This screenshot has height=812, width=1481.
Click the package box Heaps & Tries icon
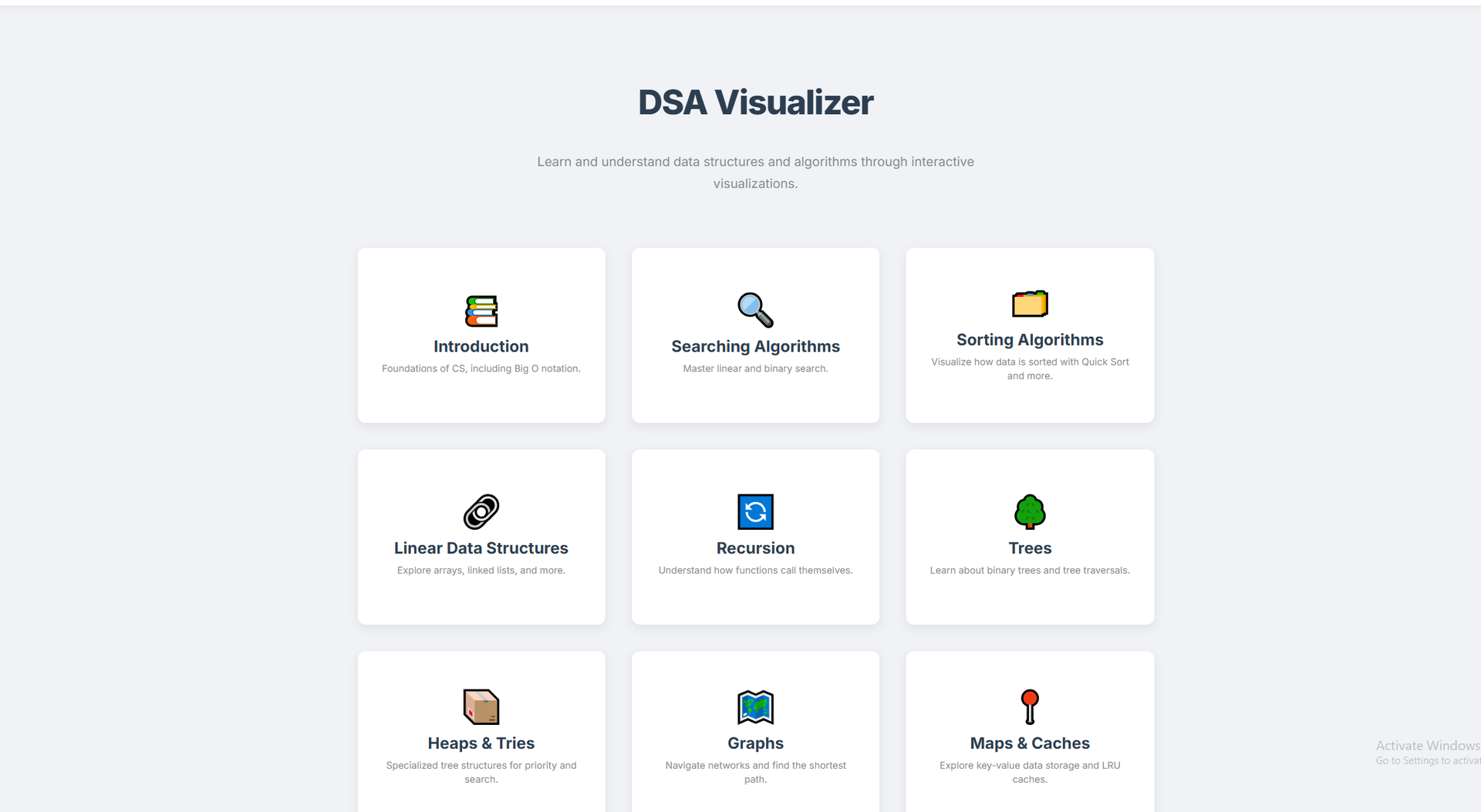(x=481, y=707)
